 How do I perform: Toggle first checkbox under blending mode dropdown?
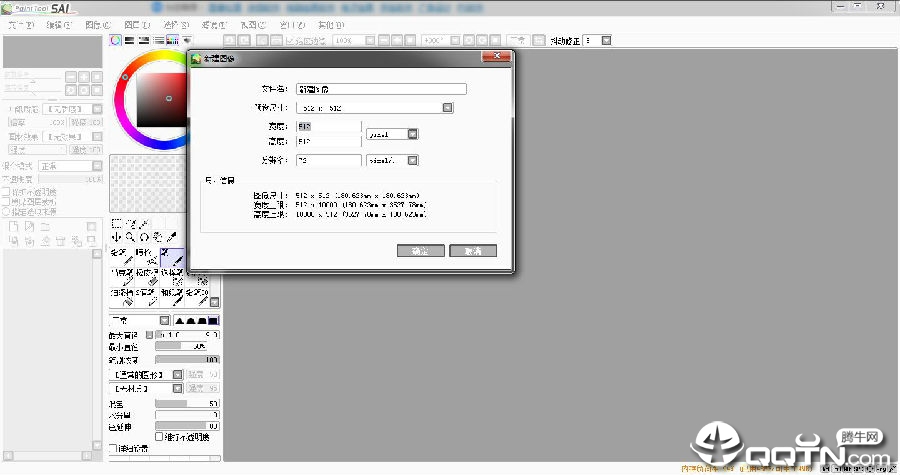click(5, 191)
